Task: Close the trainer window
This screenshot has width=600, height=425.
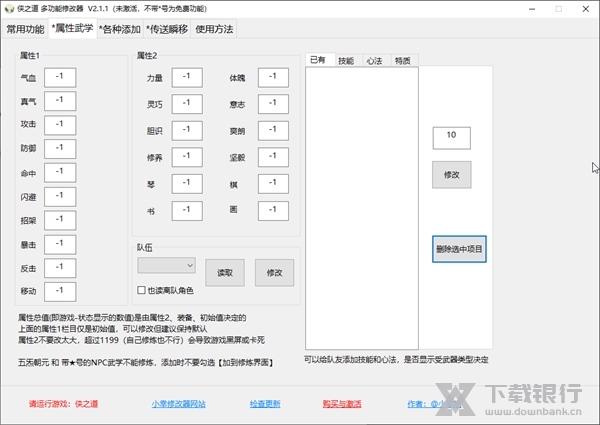Action: [x=585, y=9]
